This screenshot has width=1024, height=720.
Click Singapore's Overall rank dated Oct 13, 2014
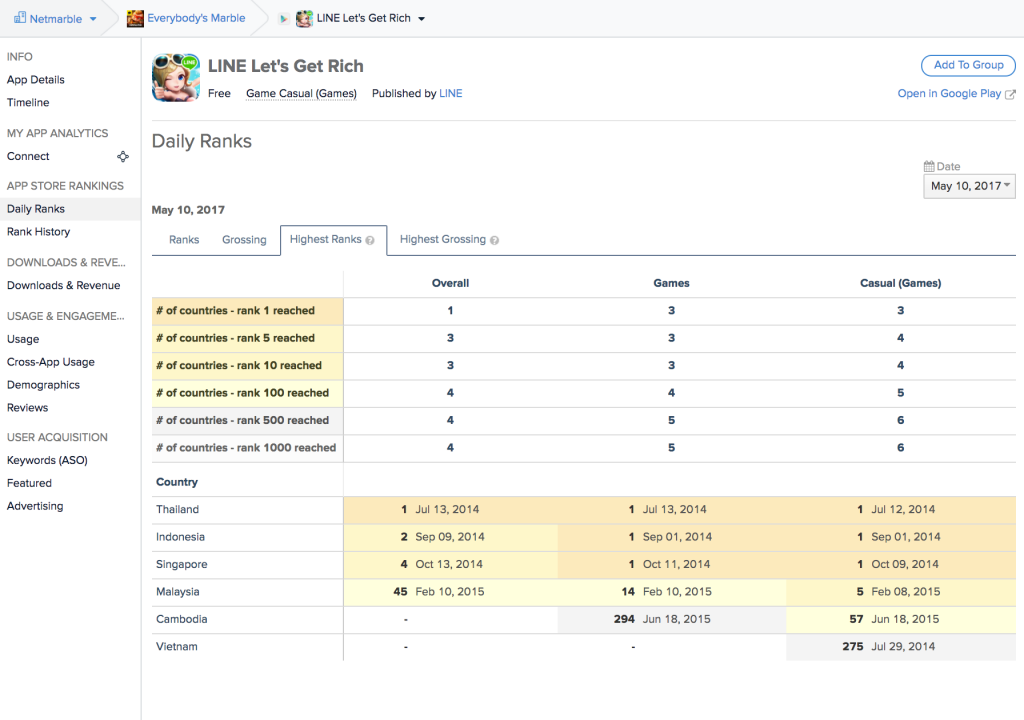[x=451, y=565]
